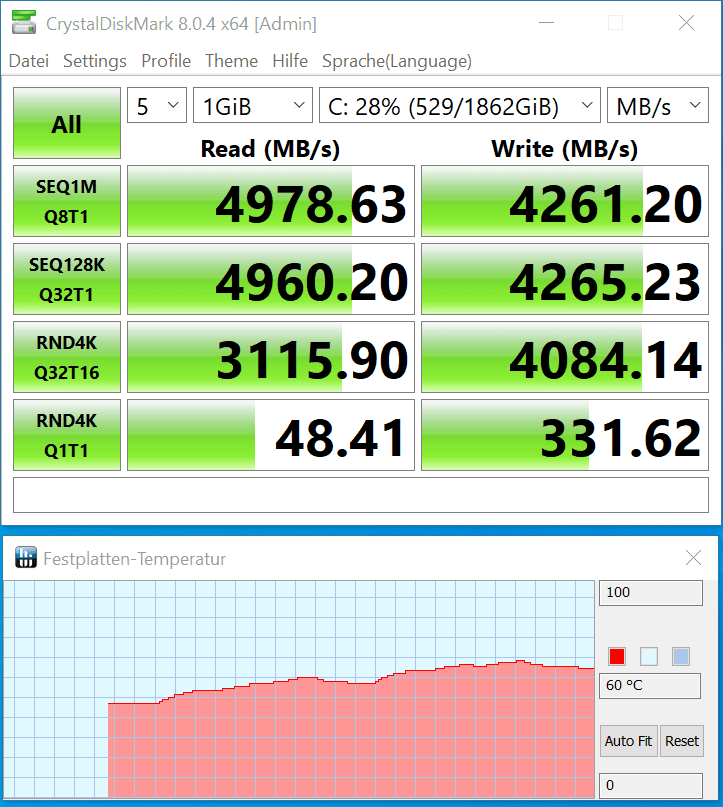
Task: Open the Profile menu
Action: coord(166,61)
